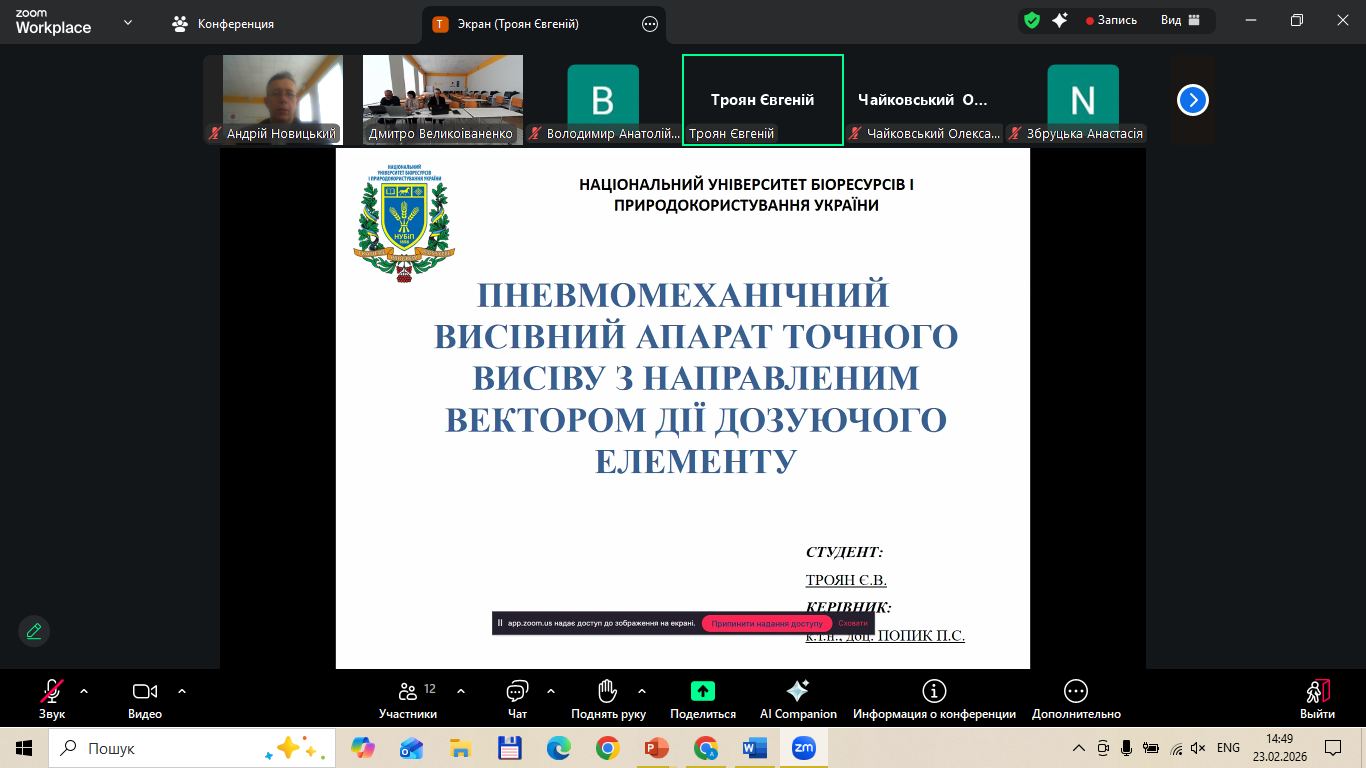Open Chrome with profile badge on taskbar
Screen dimensions: 1366x768
706,748
